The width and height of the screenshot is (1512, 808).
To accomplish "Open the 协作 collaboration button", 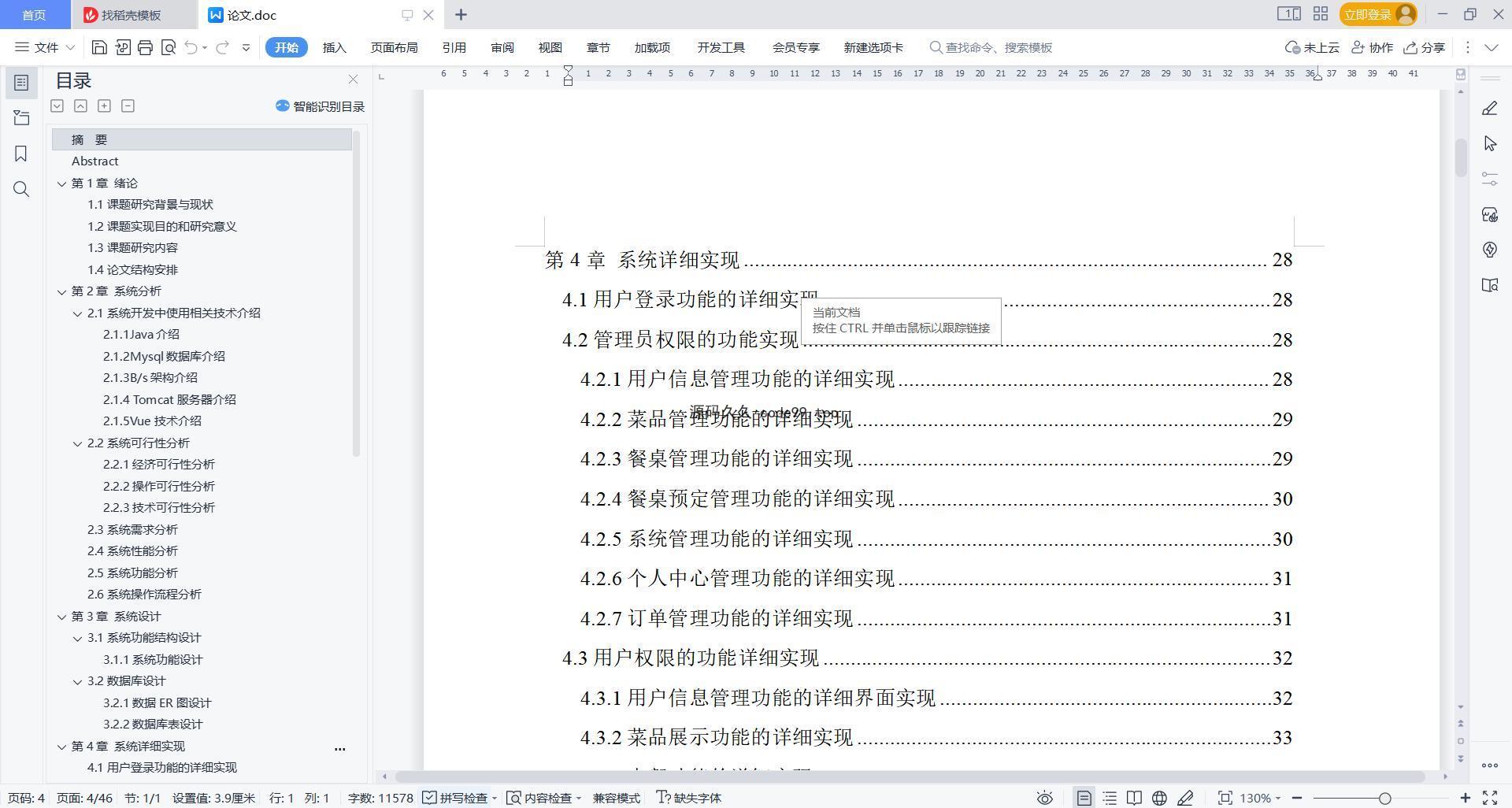I will tap(1372, 47).
